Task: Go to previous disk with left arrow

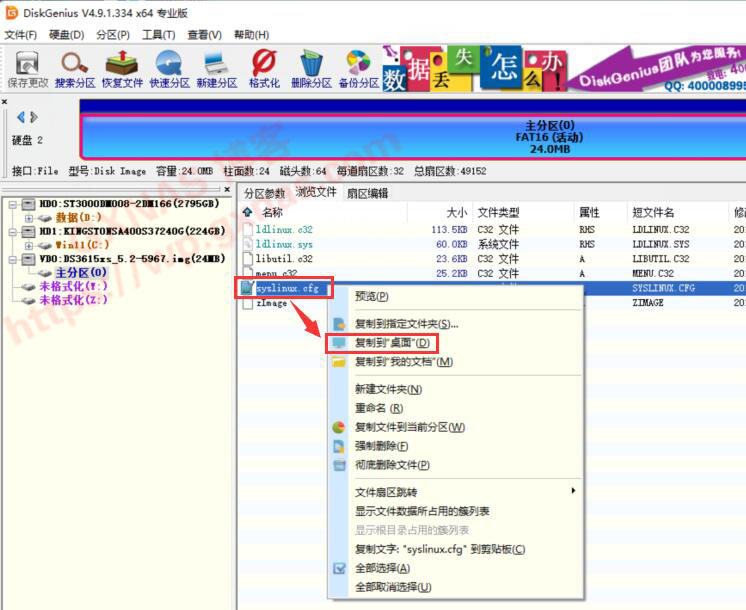Action: pyautogui.click(x=21, y=118)
